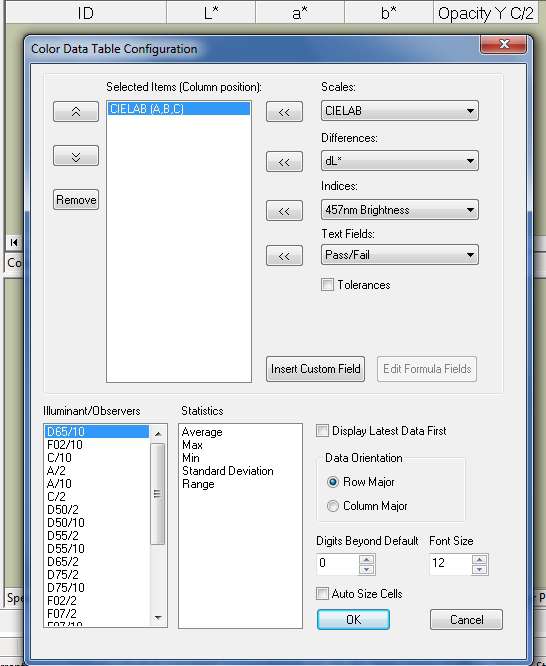The image size is (546, 666).
Task: Select Row Major data orientation
Action: point(333,482)
